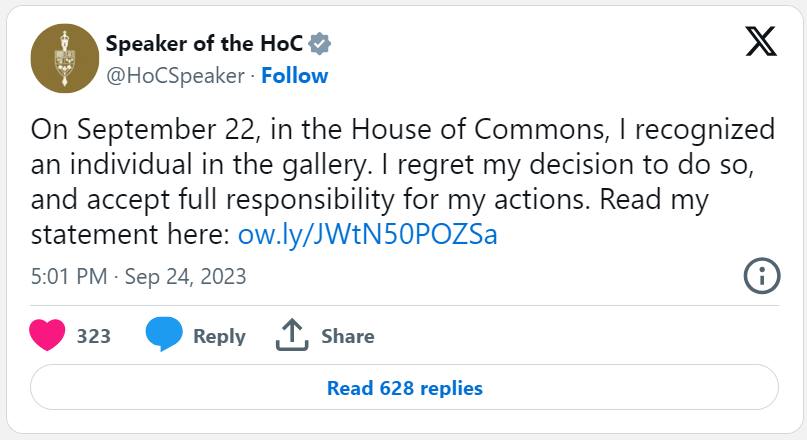Screen dimensions: 807x440
Task: Click the share upload arrow icon
Action: click(x=292, y=335)
